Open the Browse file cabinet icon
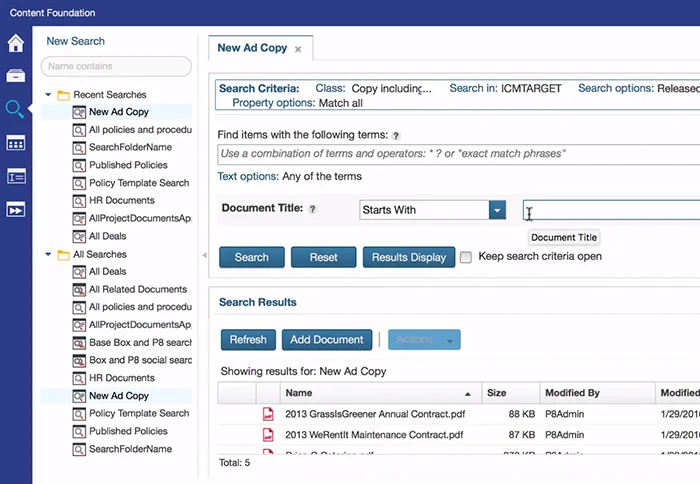The width and height of the screenshot is (700, 484). click(16, 75)
